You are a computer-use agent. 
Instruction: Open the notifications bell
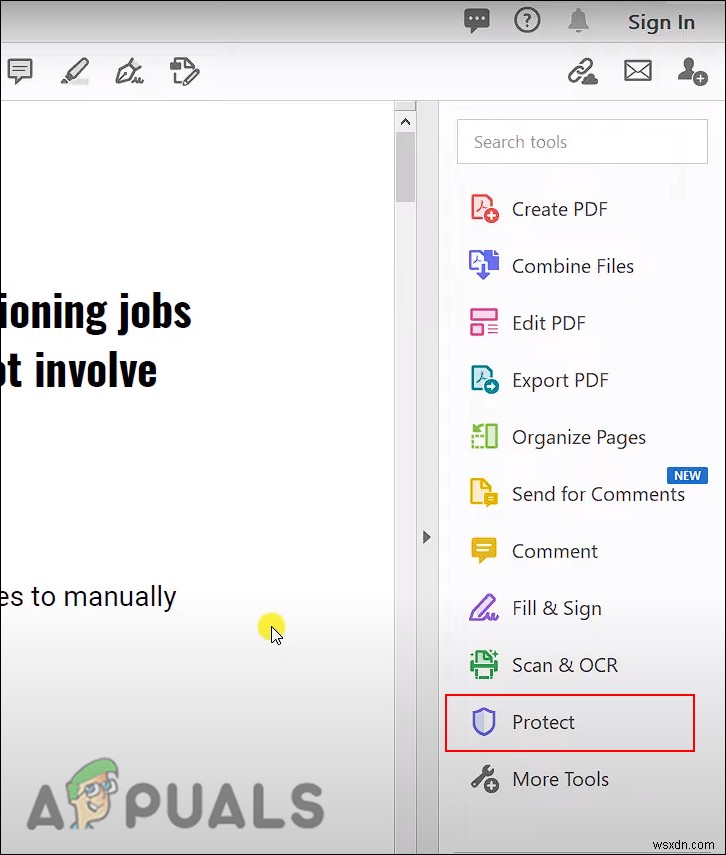point(578,21)
